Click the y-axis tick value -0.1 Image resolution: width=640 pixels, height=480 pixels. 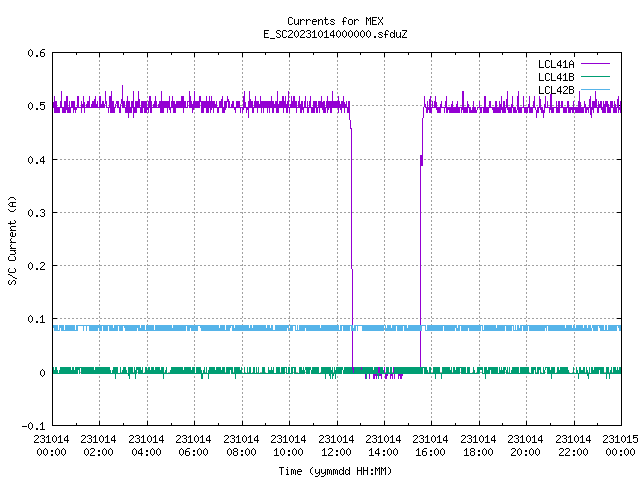coord(33,426)
